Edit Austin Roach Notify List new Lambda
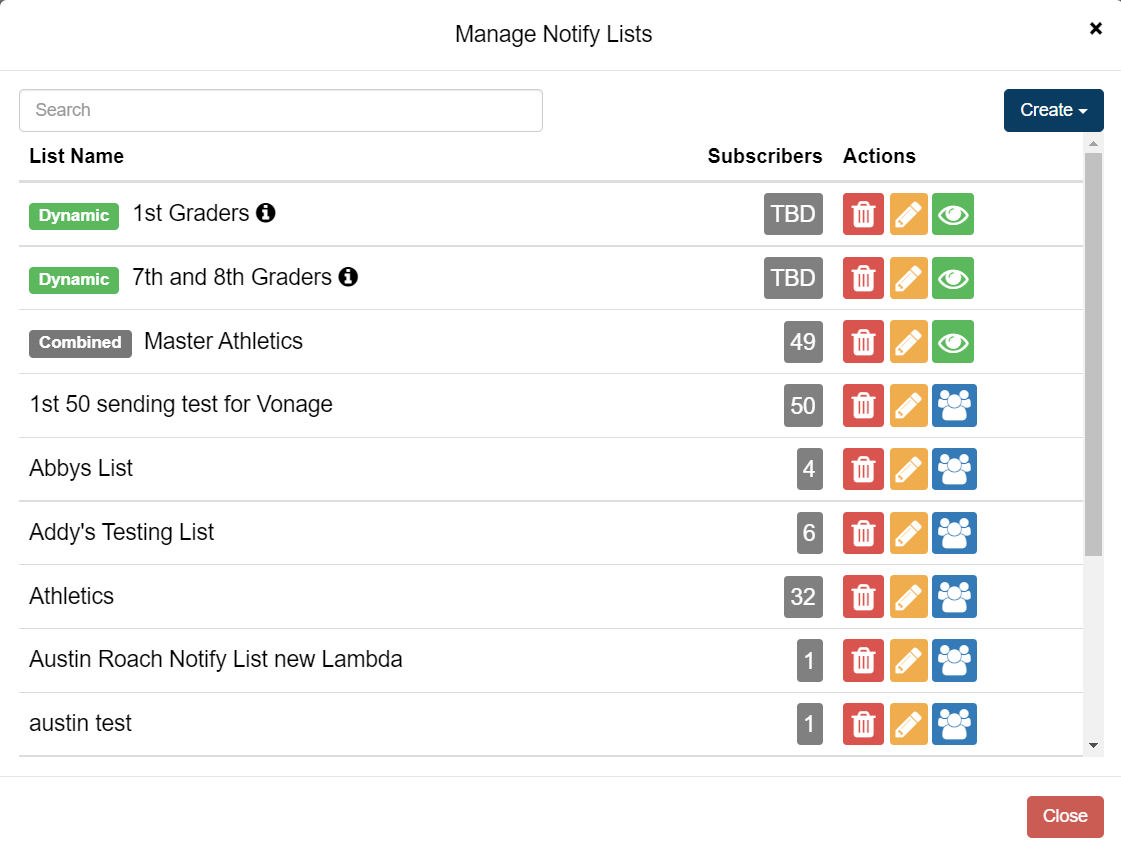 pyautogui.click(x=909, y=661)
